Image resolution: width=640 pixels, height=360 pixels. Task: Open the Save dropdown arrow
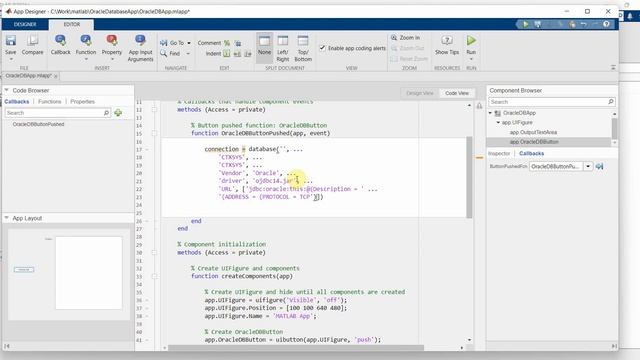[x=11, y=59]
